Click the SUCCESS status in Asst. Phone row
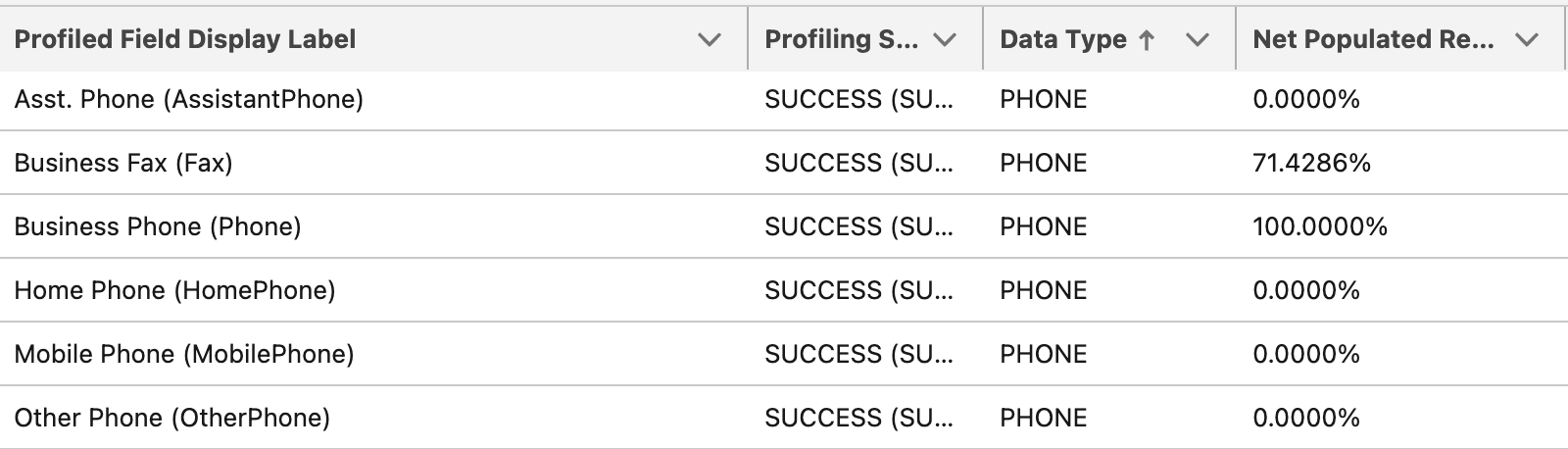This screenshot has width=1568, height=449. coord(858,99)
